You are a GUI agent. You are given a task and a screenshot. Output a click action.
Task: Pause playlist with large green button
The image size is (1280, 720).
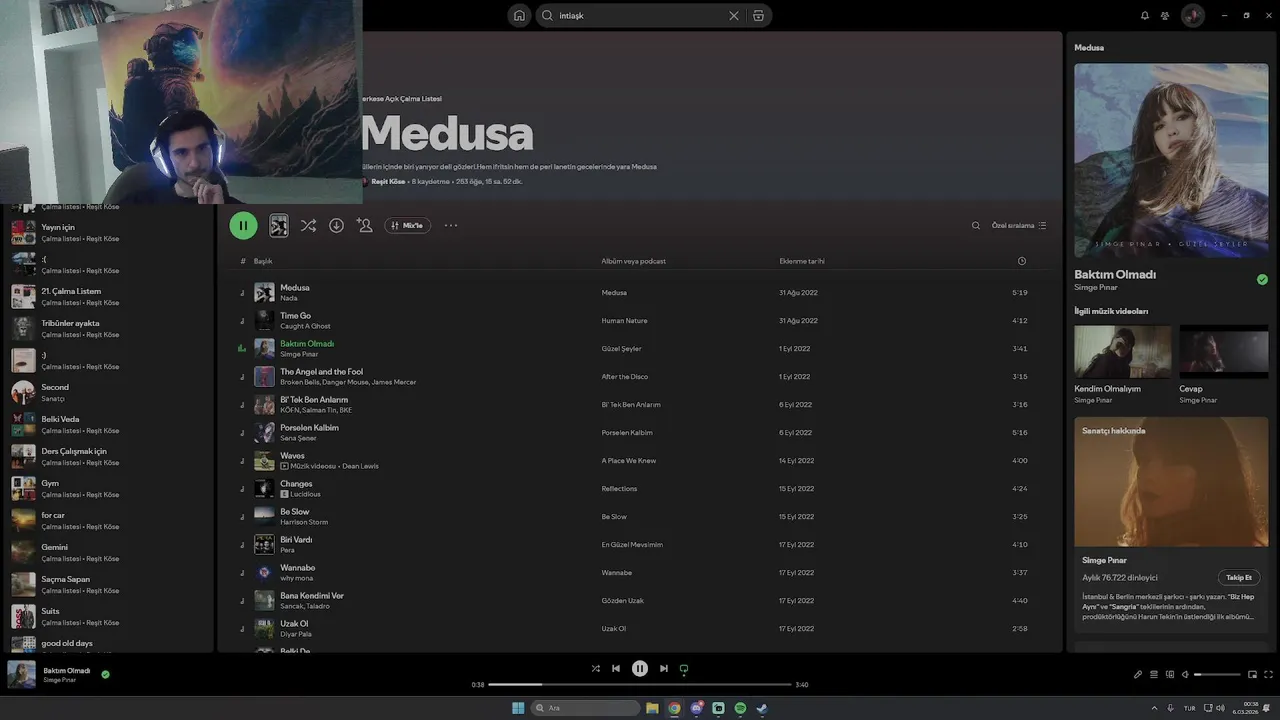click(x=243, y=226)
